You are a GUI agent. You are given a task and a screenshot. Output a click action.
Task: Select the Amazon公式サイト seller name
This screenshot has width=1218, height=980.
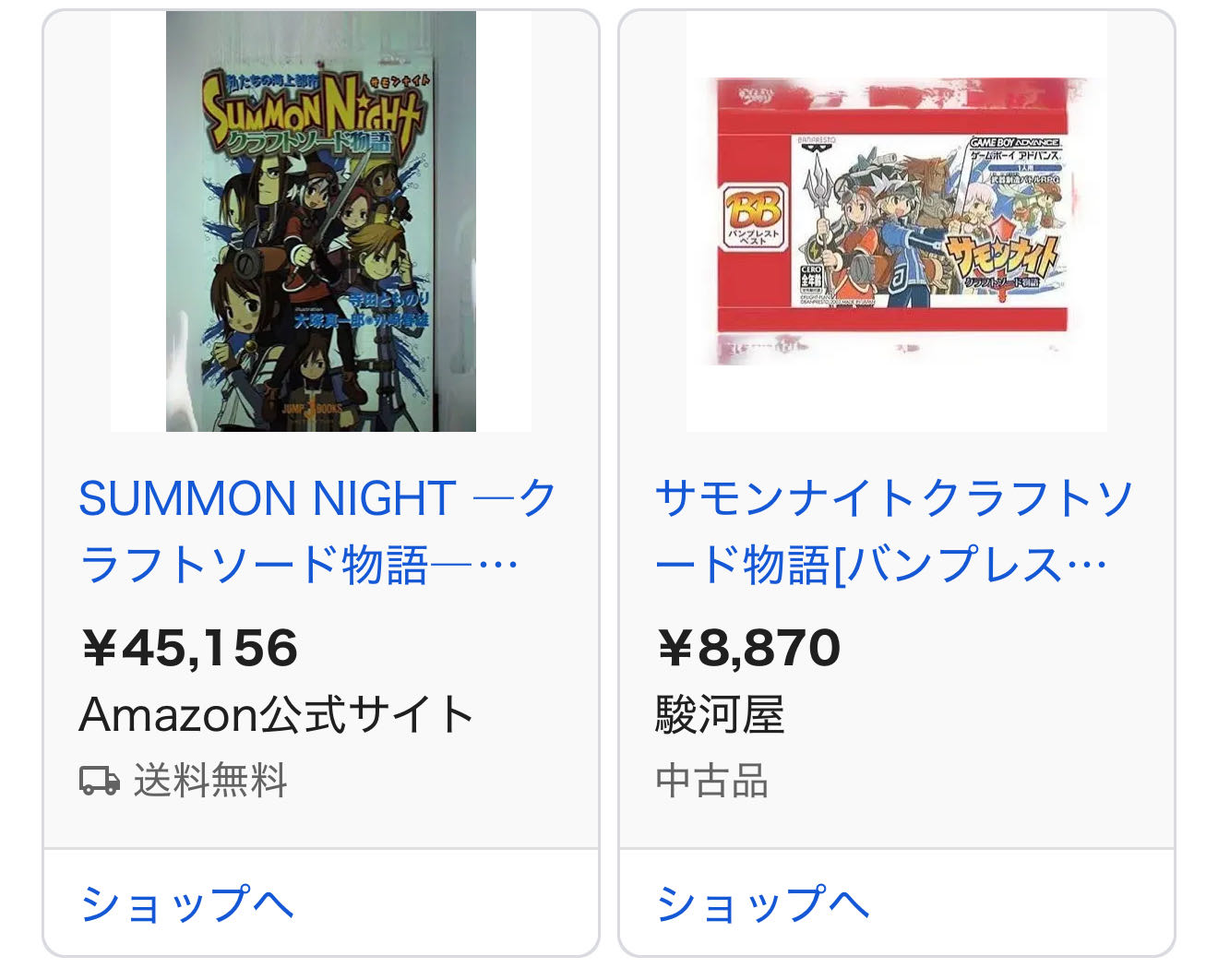(x=277, y=714)
